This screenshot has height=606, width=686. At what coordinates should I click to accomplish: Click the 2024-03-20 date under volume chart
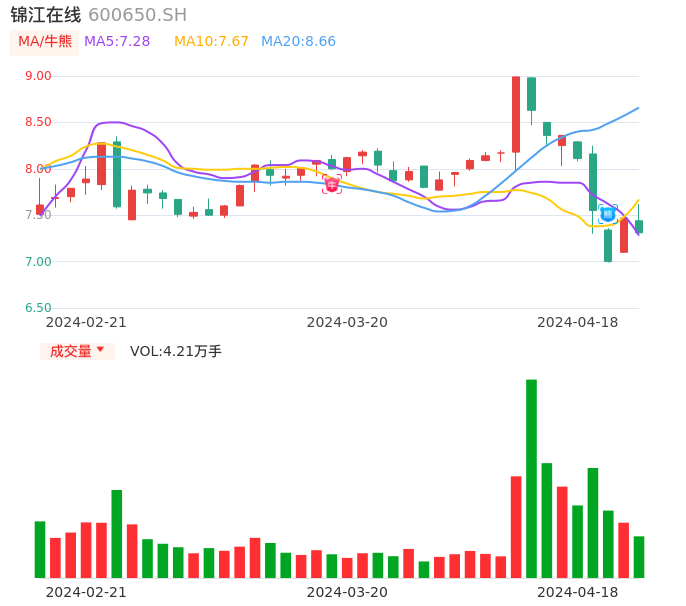[x=347, y=592]
